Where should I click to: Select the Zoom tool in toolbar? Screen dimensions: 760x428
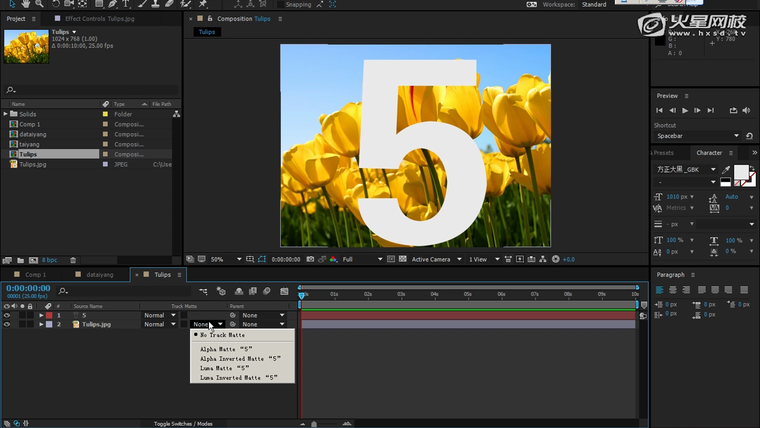pyautogui.click(x=38, y=4)
